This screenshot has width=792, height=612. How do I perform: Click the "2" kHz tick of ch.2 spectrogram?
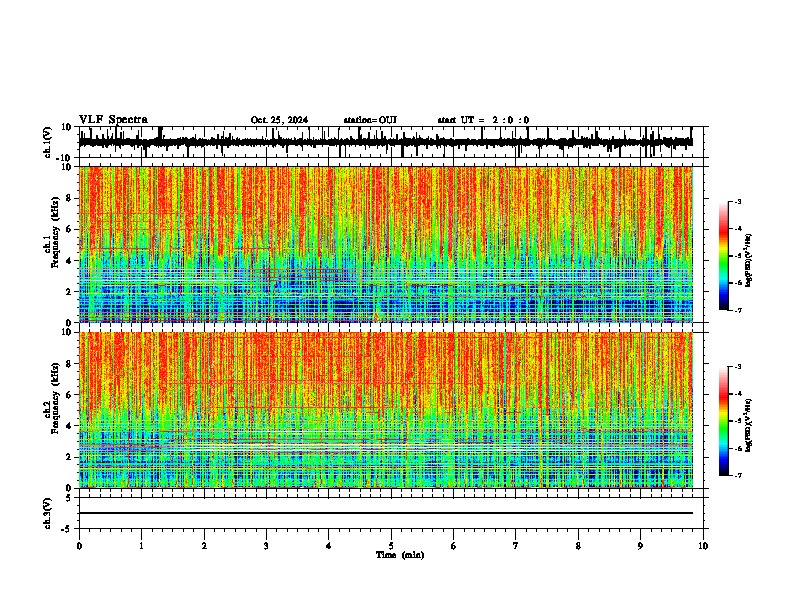[x=69, y=457]
